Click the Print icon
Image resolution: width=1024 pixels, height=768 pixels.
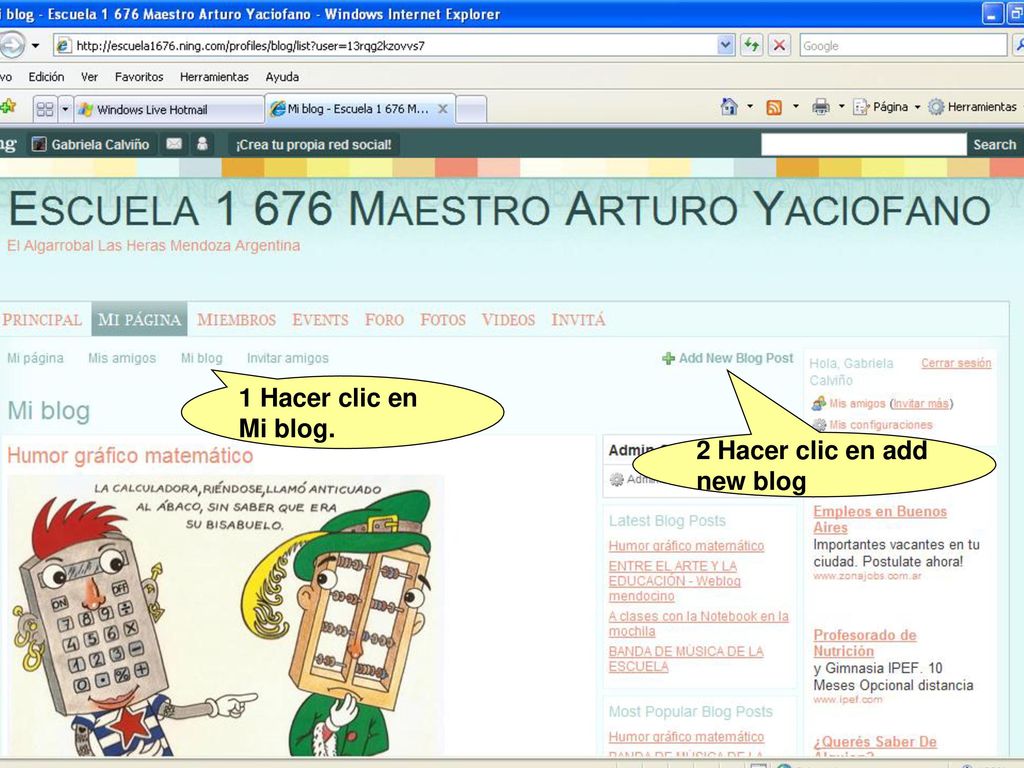(x=821, y=107)
